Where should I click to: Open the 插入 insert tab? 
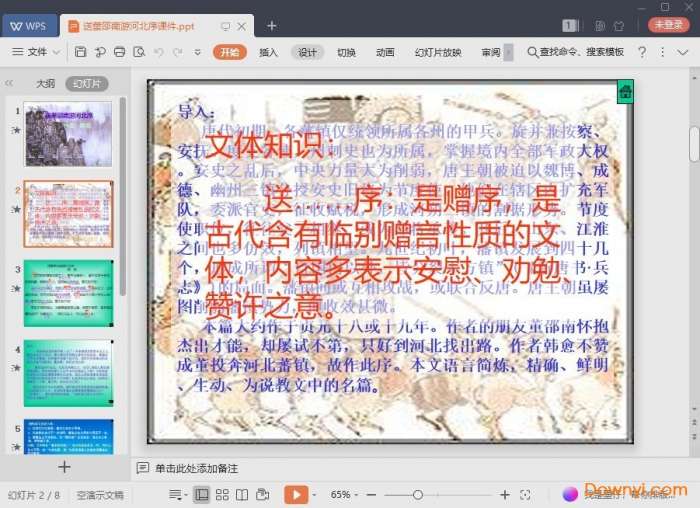[x=268, y=52]
